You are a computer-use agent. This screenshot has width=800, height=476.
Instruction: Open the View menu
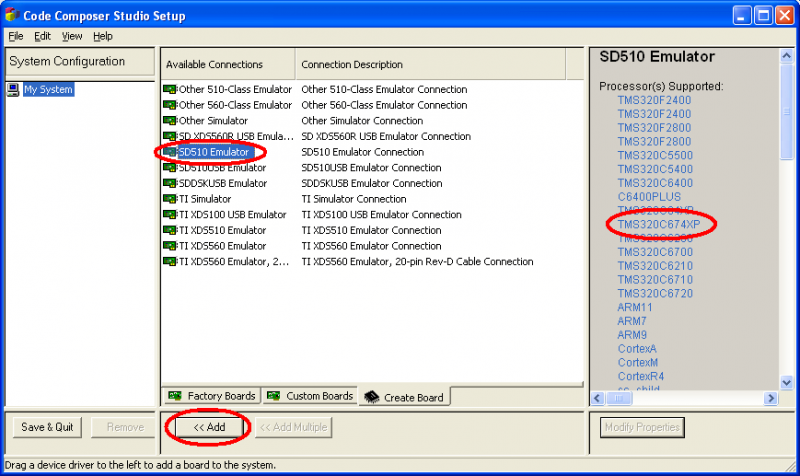pos(72,36)
